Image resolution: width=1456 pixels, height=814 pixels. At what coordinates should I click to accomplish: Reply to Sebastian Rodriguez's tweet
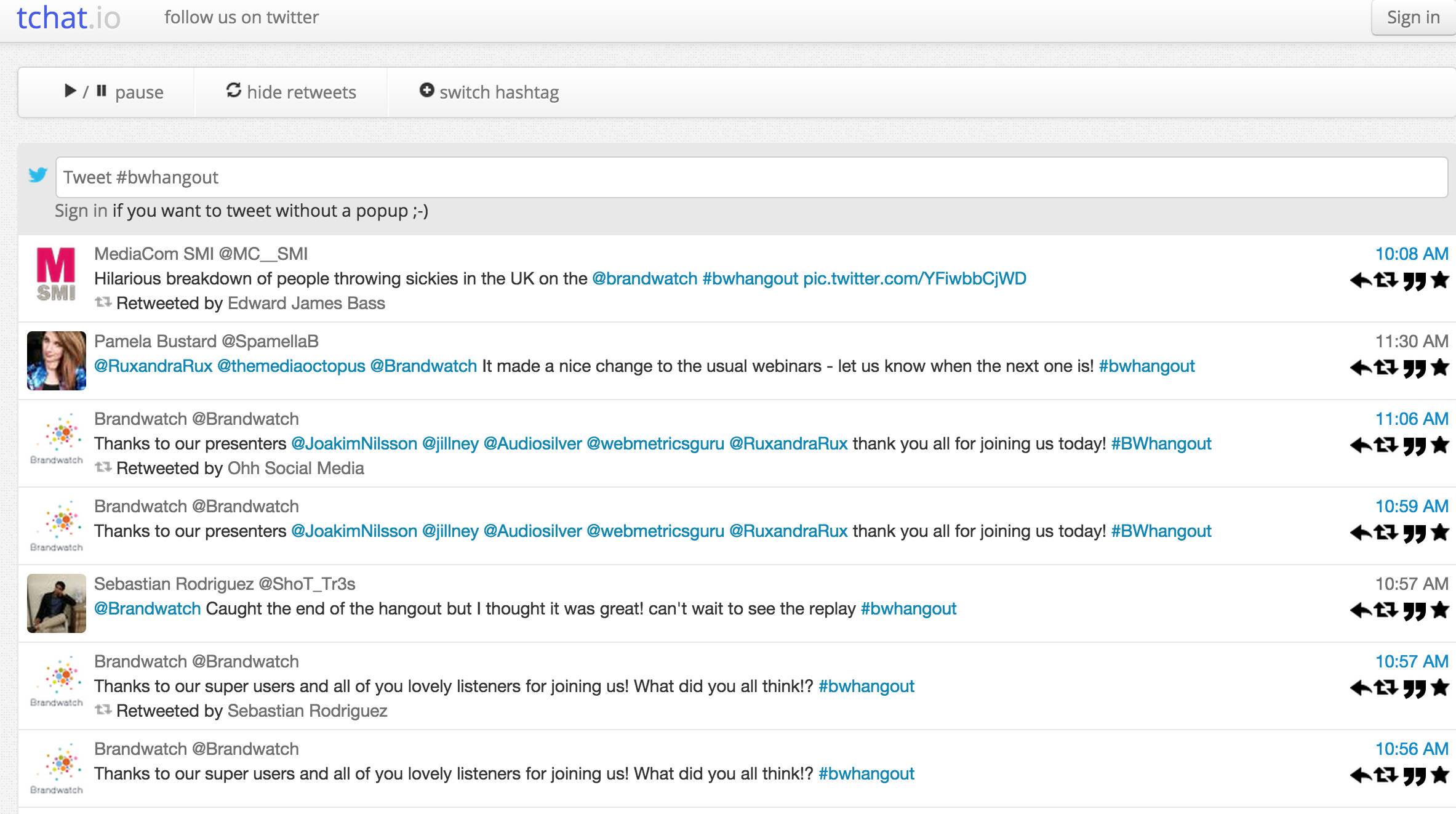[x=1361, y=611]
